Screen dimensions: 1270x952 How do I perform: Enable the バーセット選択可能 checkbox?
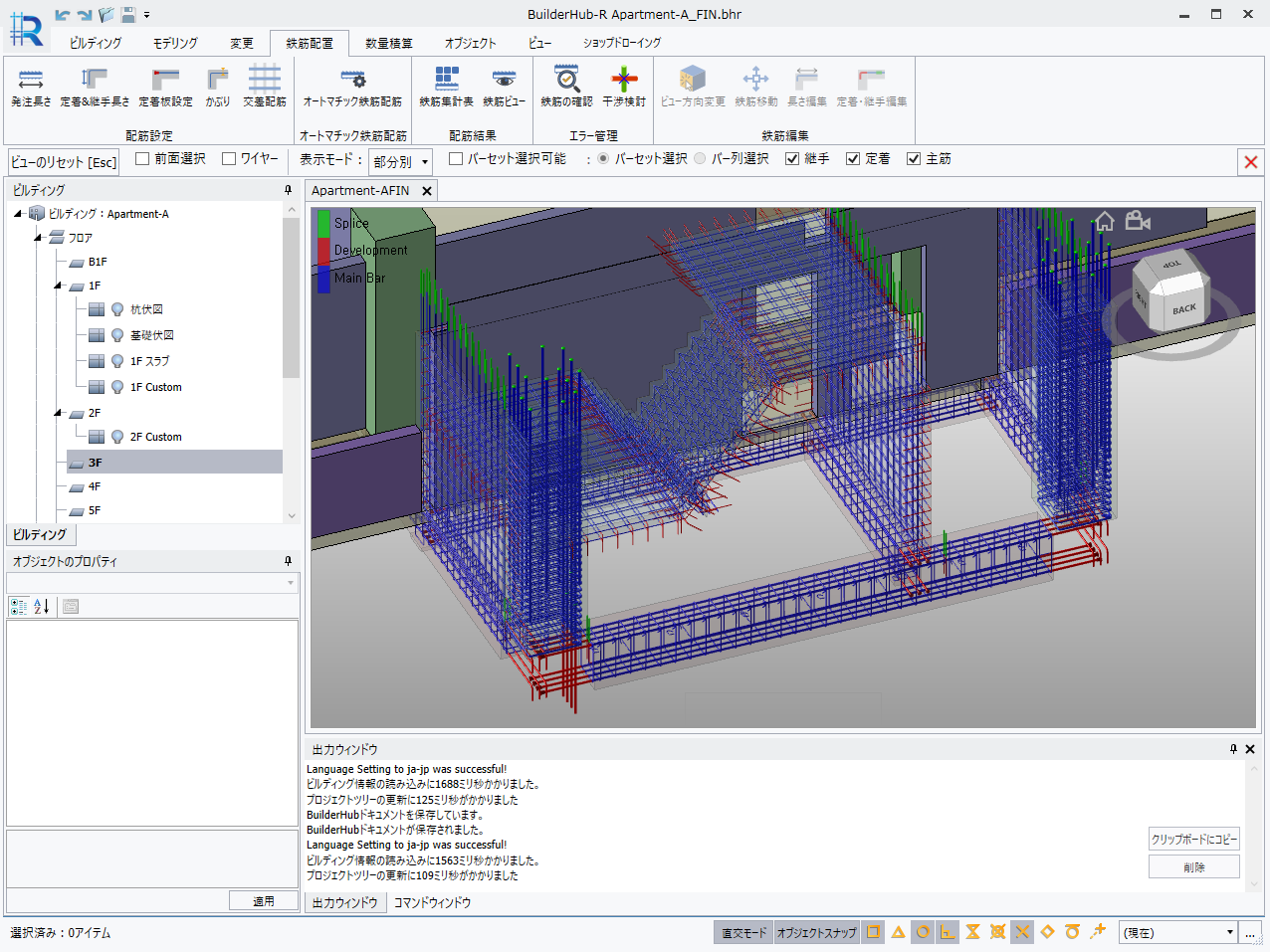tap(456, 158)
